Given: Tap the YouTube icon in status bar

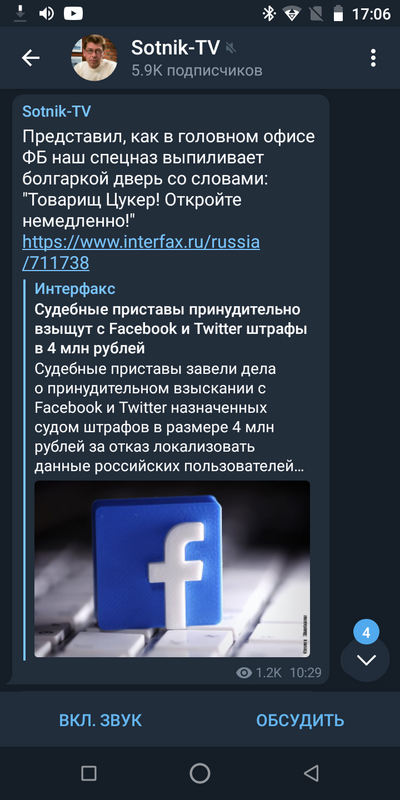Looking at the screenshot, I should [73, 14].
